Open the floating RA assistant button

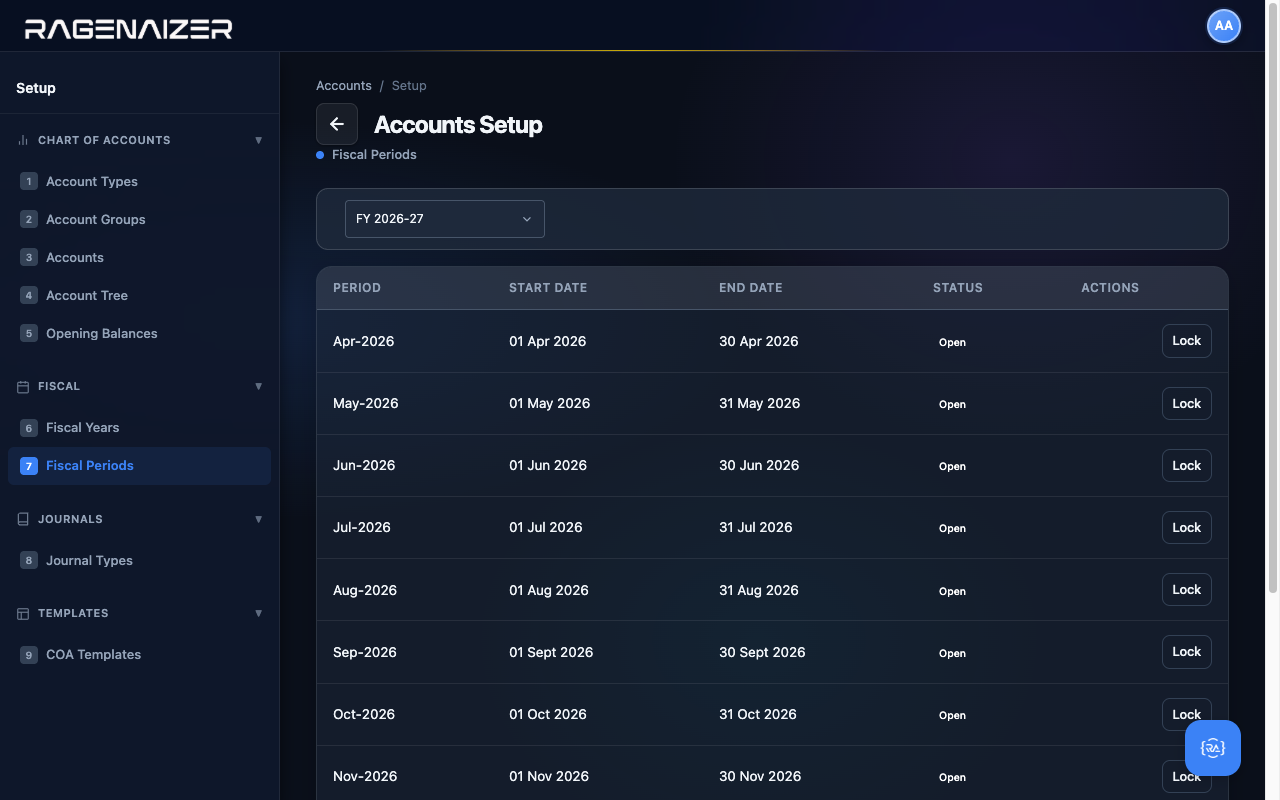(x=1213, y=748)
